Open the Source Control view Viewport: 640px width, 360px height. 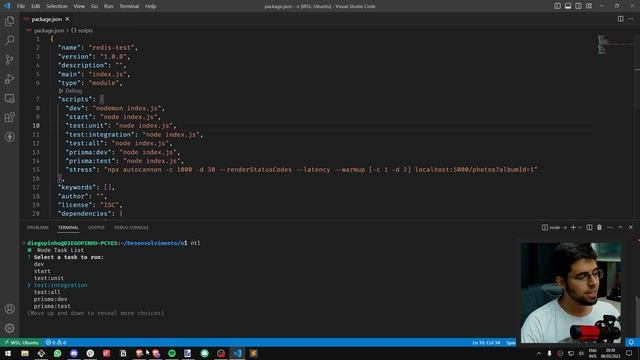(x=9, y=60)
